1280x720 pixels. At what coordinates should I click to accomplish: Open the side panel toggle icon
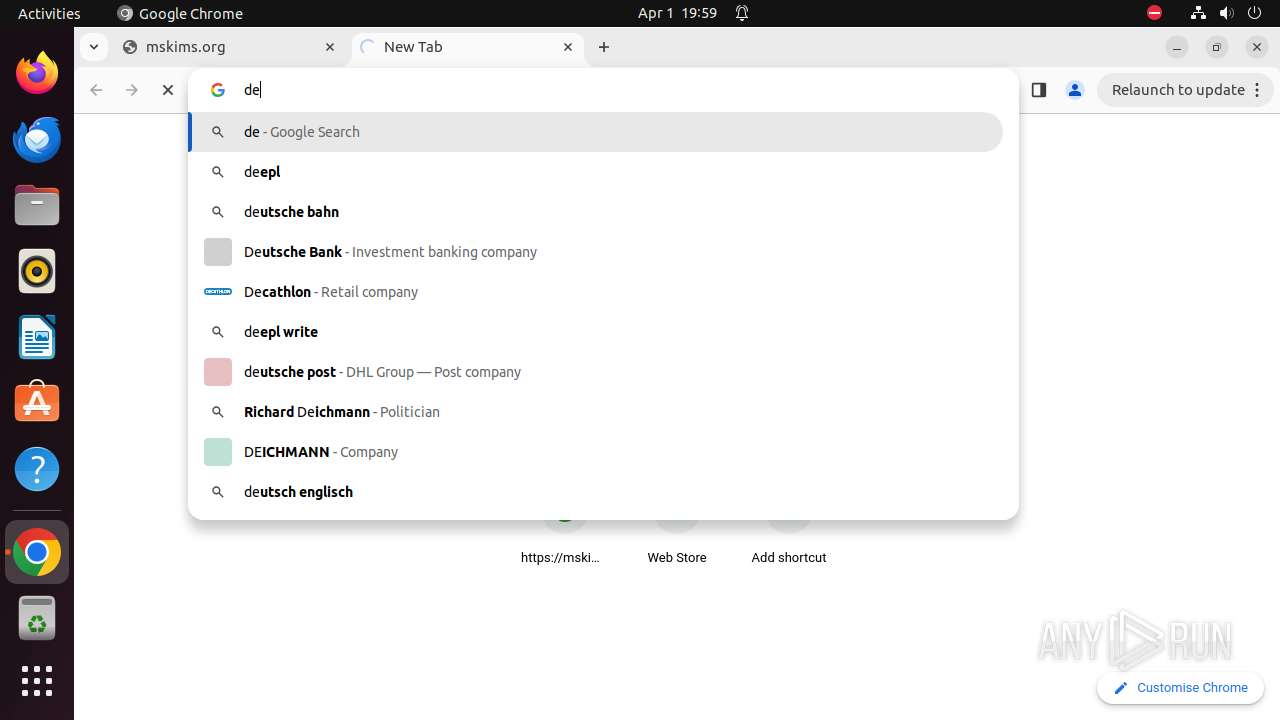coord(1039,90)
